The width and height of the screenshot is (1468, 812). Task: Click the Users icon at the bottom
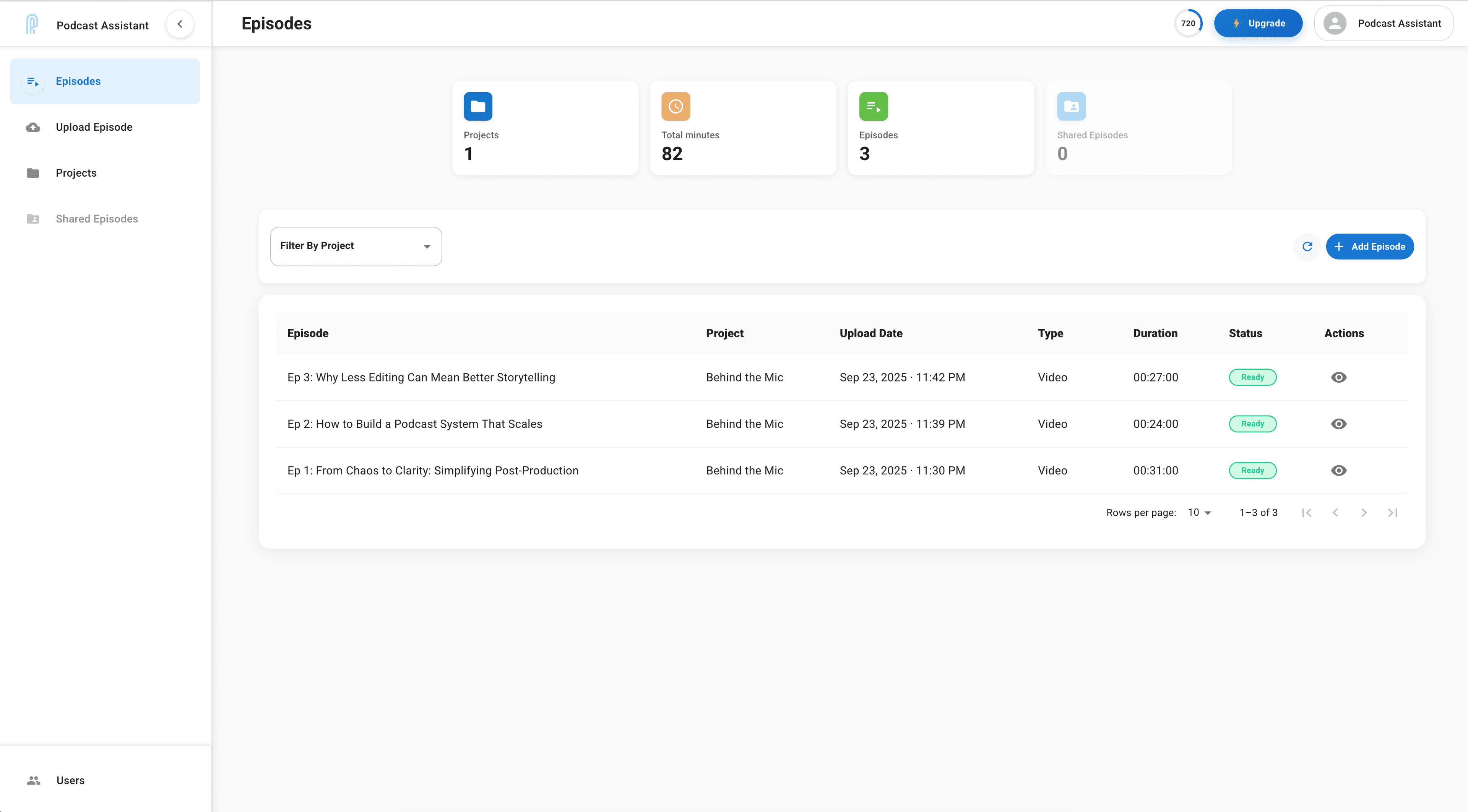(x=33, y=780)
